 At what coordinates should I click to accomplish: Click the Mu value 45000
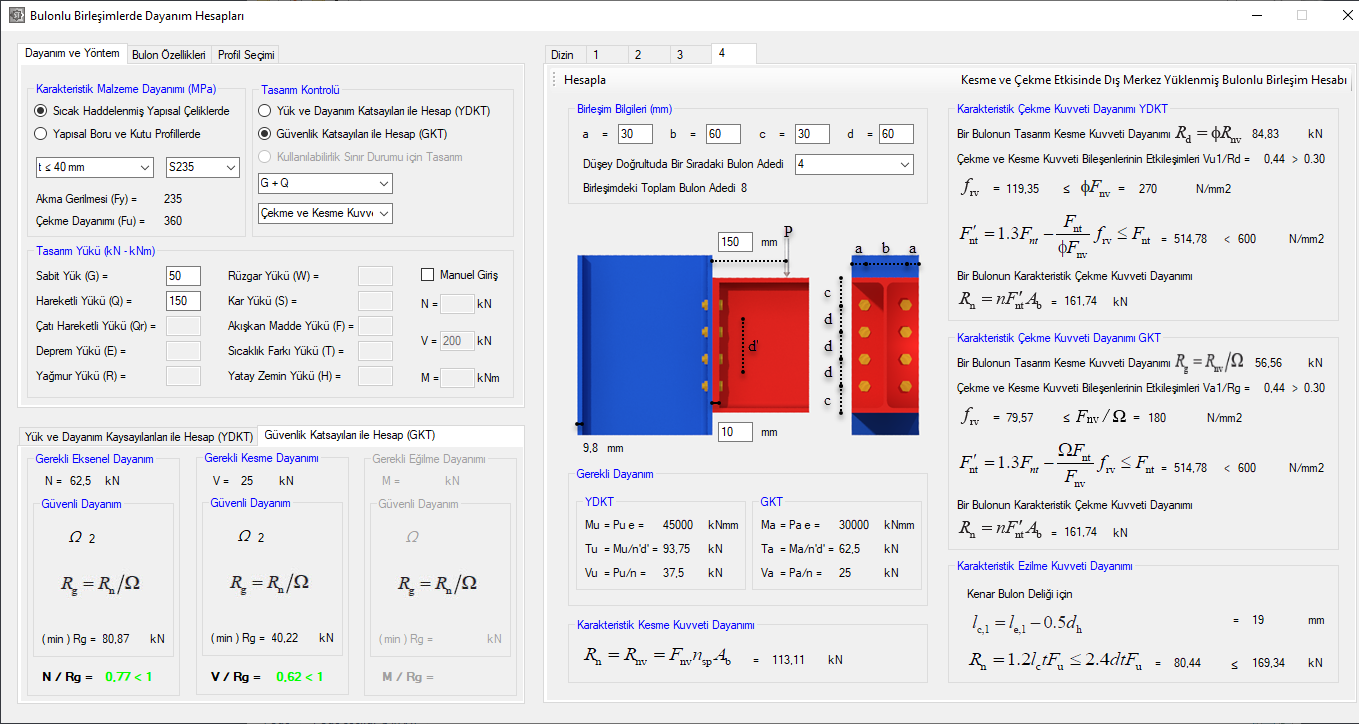point(677,524)
